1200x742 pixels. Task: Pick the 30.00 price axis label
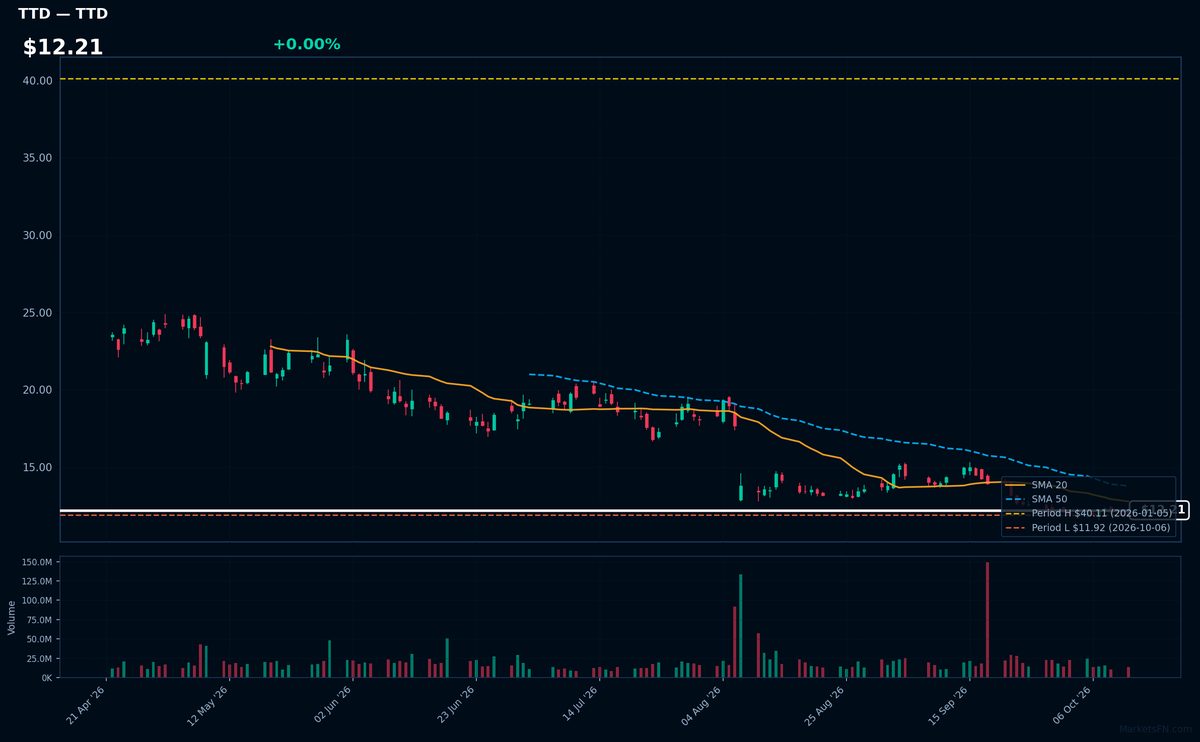click(x=38, y=235)
